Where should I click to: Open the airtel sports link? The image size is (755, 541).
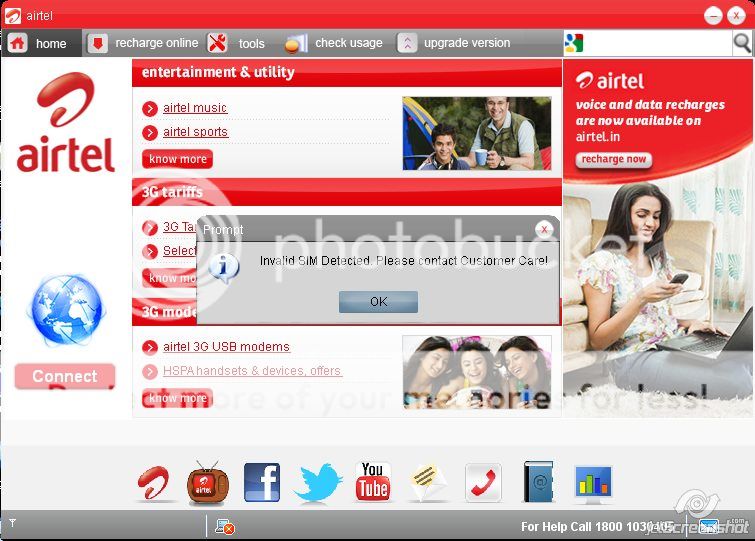[195, 132]
